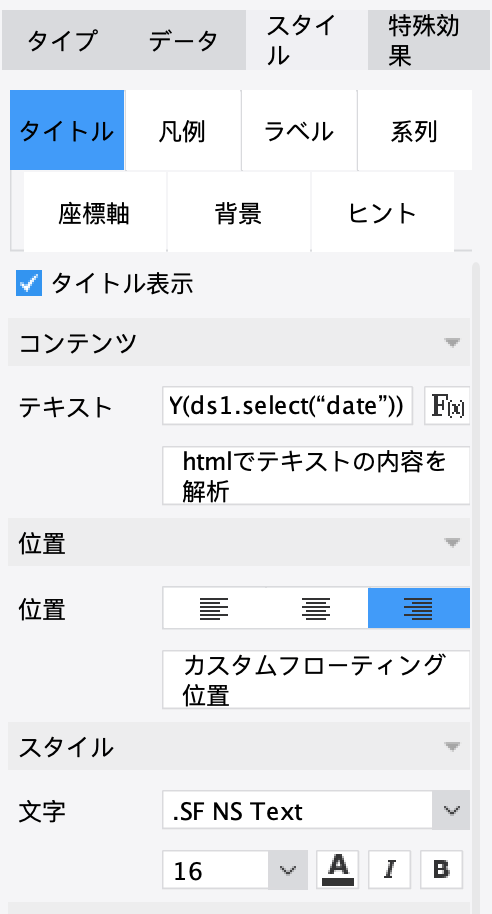
Task: Open the font size 16 dropdown
Action: click(x=235, y=870)
